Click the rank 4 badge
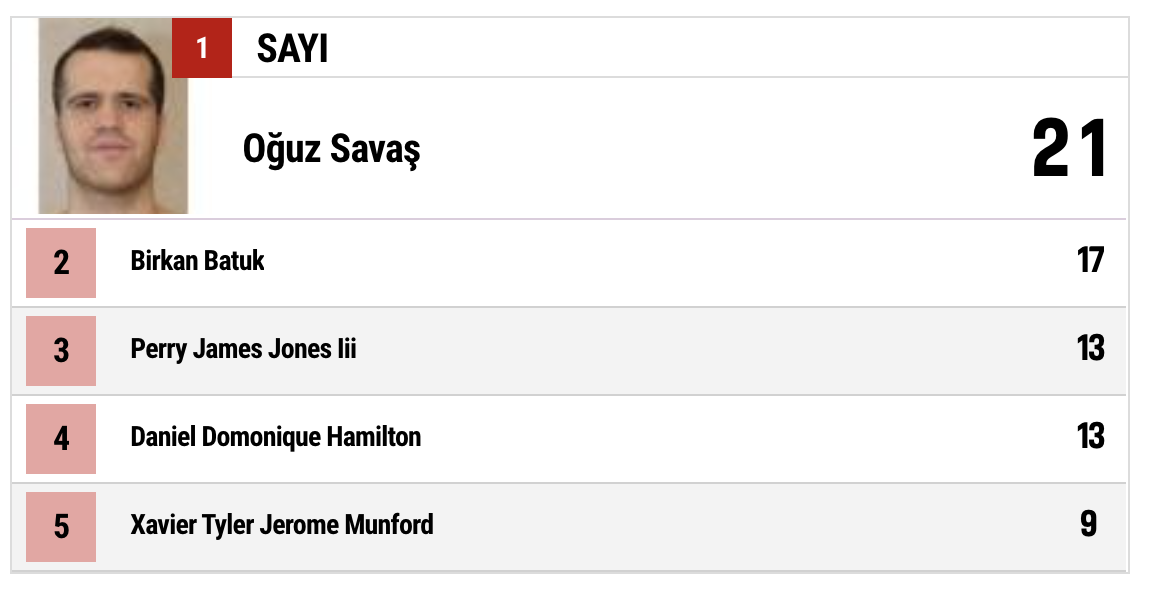The height and width of the screenshot is (596, 1156). (61, 439)
